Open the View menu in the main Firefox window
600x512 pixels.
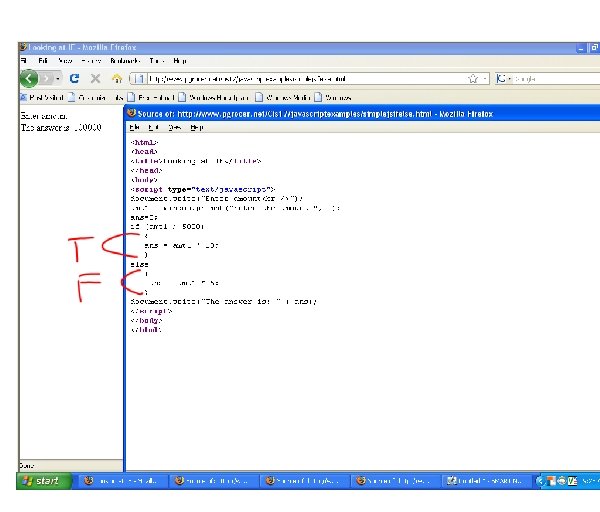click(65, 60)
